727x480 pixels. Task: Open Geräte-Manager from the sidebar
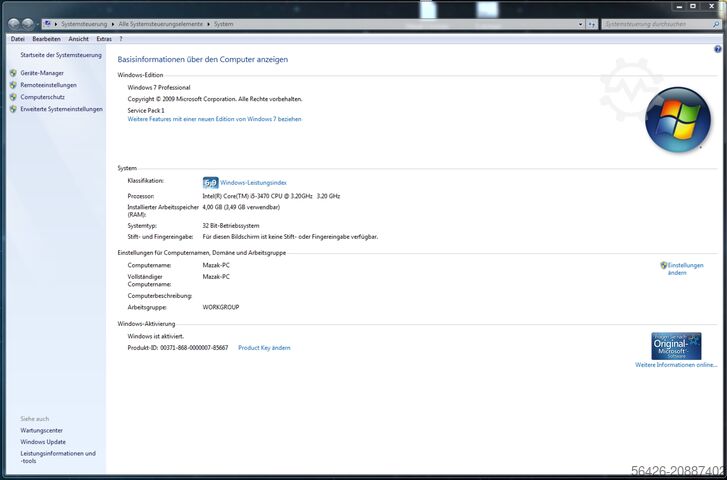point(42,73)
